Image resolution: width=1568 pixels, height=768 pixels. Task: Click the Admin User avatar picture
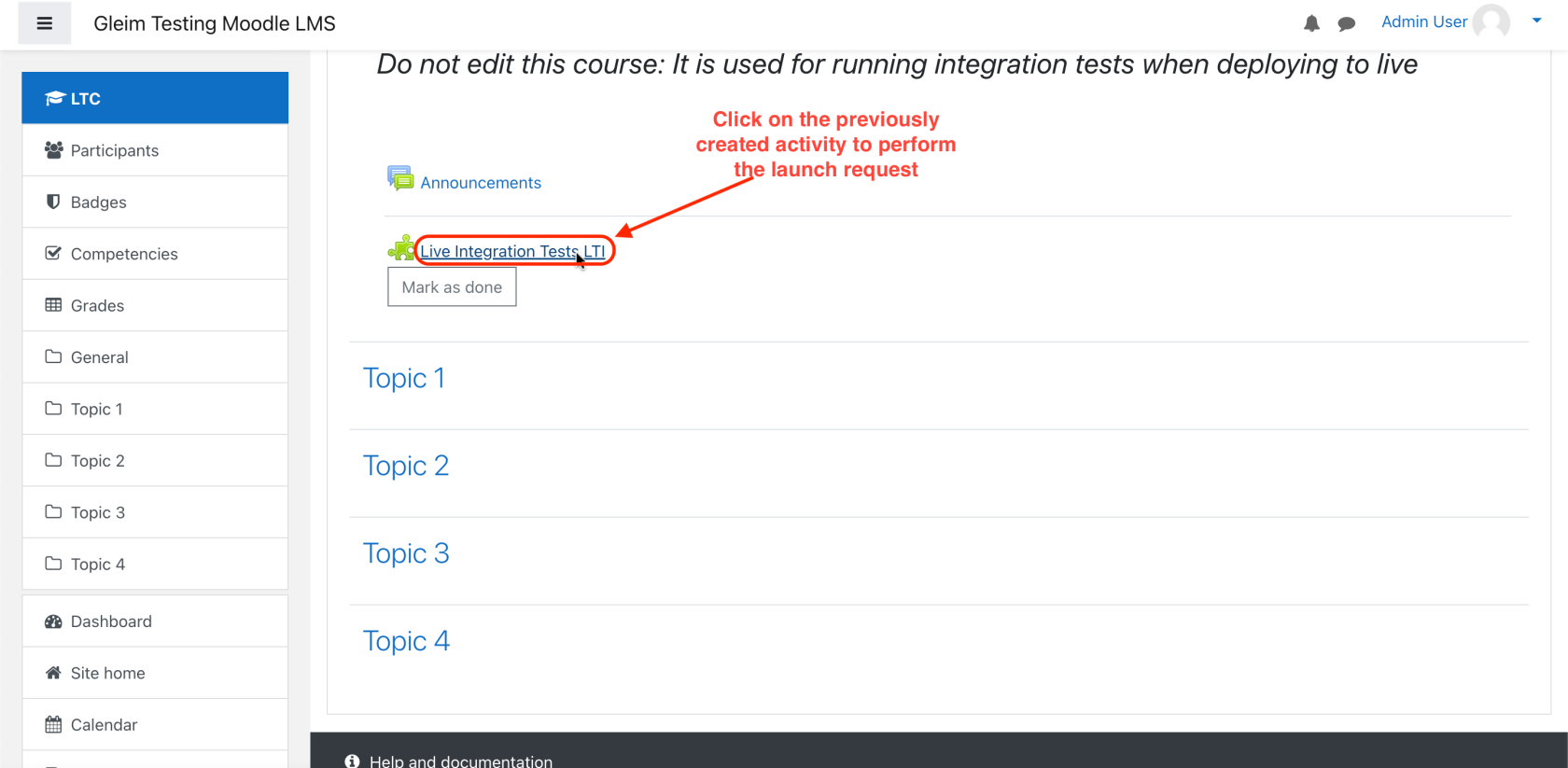coord(1491,21)
